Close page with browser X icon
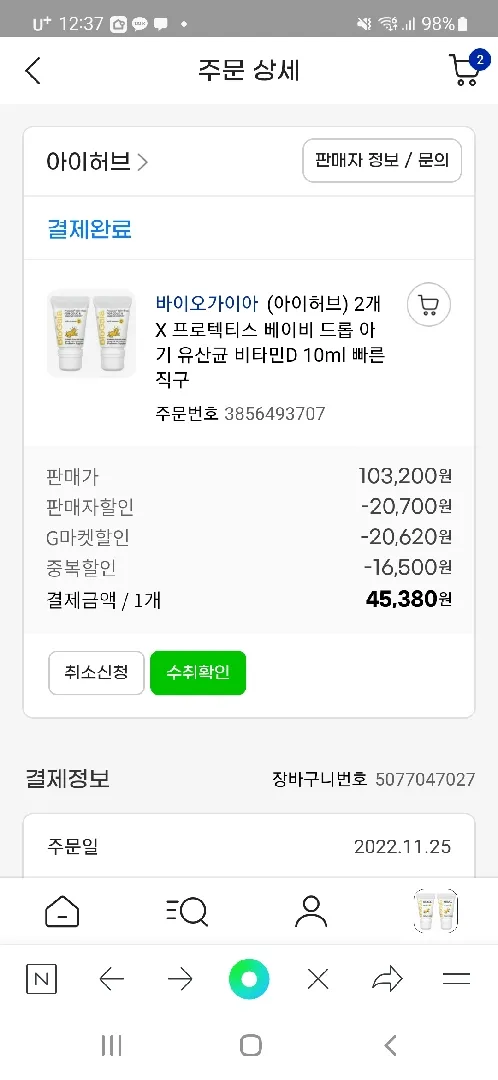The height and width of the screenshot is (1080, 498). click(x=318, y=979)
